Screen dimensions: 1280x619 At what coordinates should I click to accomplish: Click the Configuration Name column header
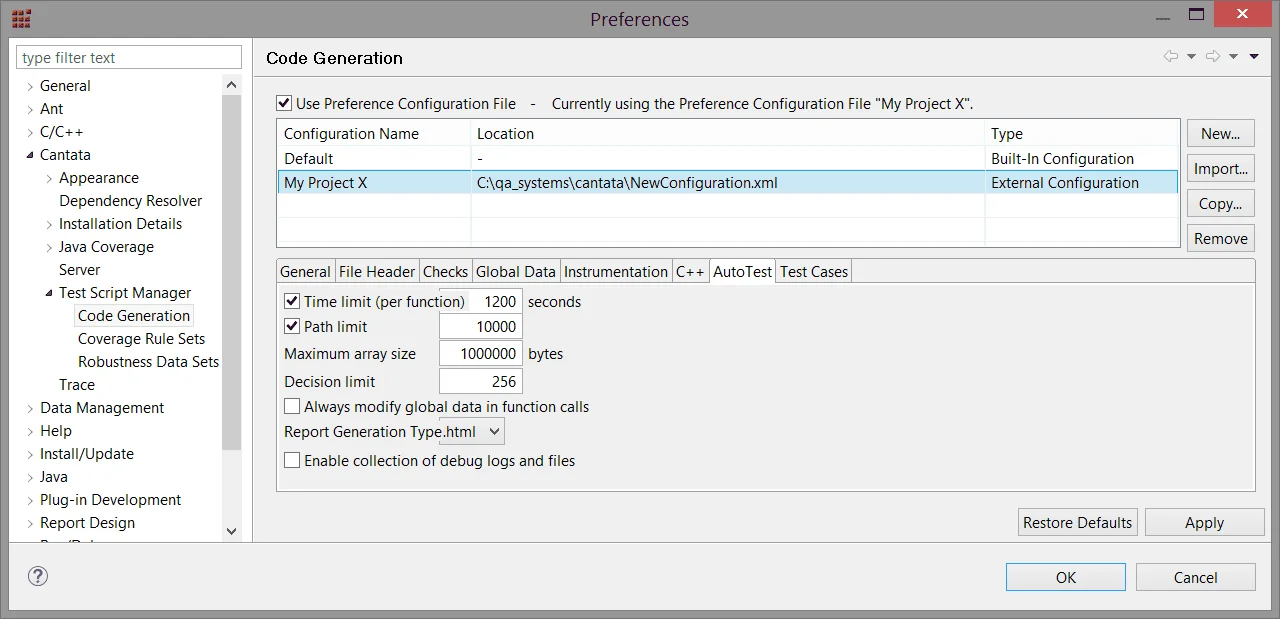(x=373, y=133)
